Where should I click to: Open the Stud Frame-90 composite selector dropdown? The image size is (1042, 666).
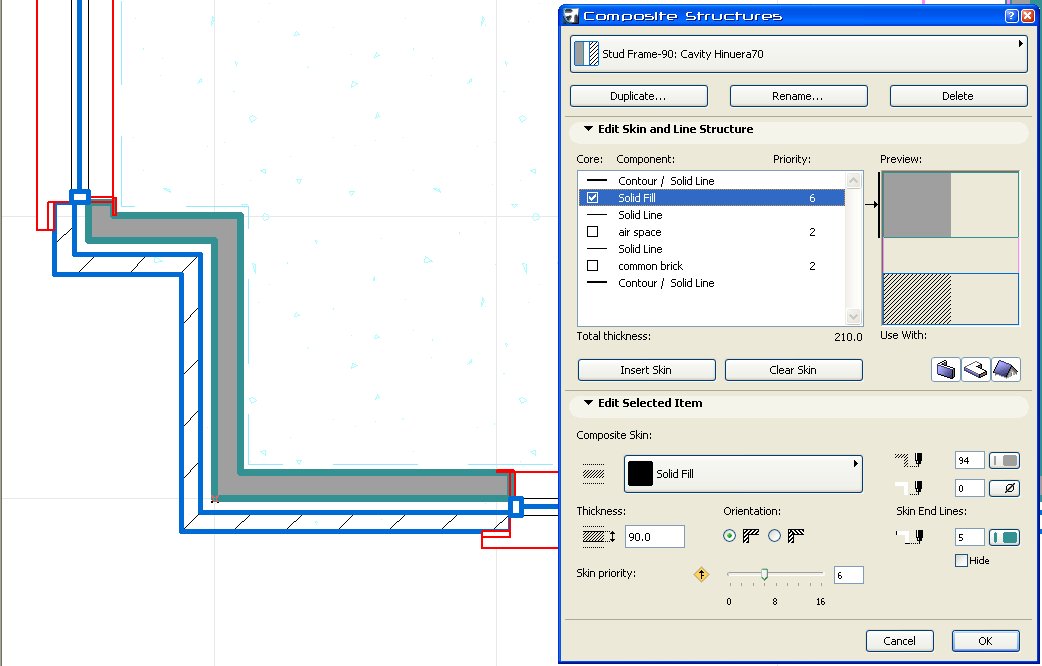[x=1019, y=44]
